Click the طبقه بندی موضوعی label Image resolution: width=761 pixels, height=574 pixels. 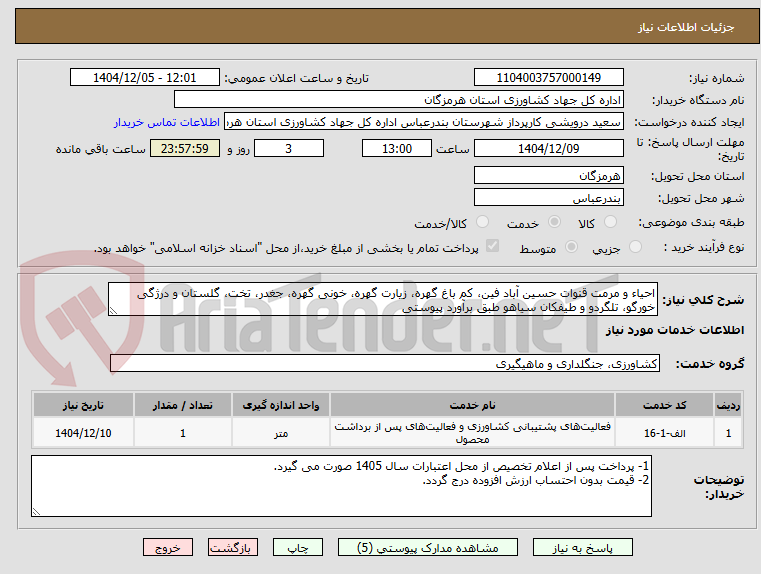692,223
